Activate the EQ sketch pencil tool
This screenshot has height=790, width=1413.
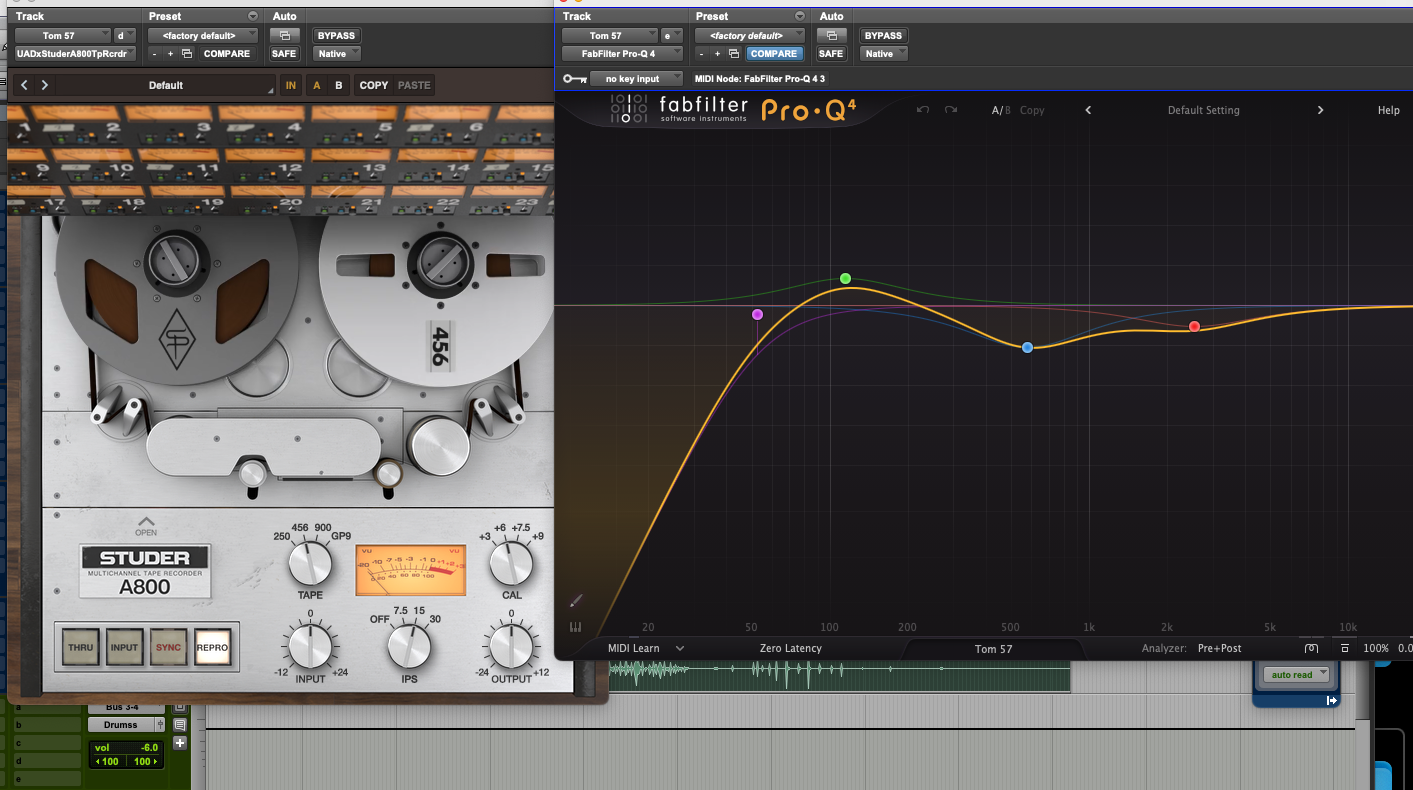576,601
